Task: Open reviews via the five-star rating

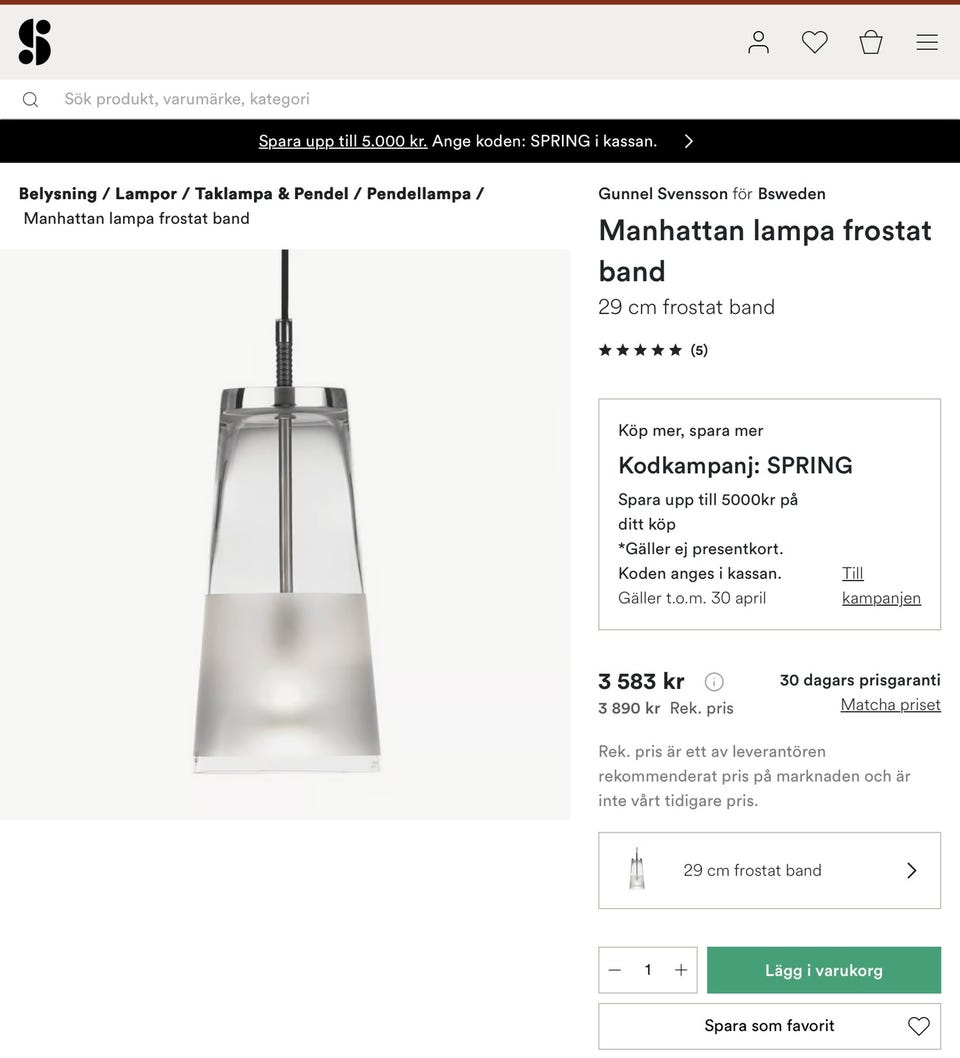Action: tap(641, 349)
